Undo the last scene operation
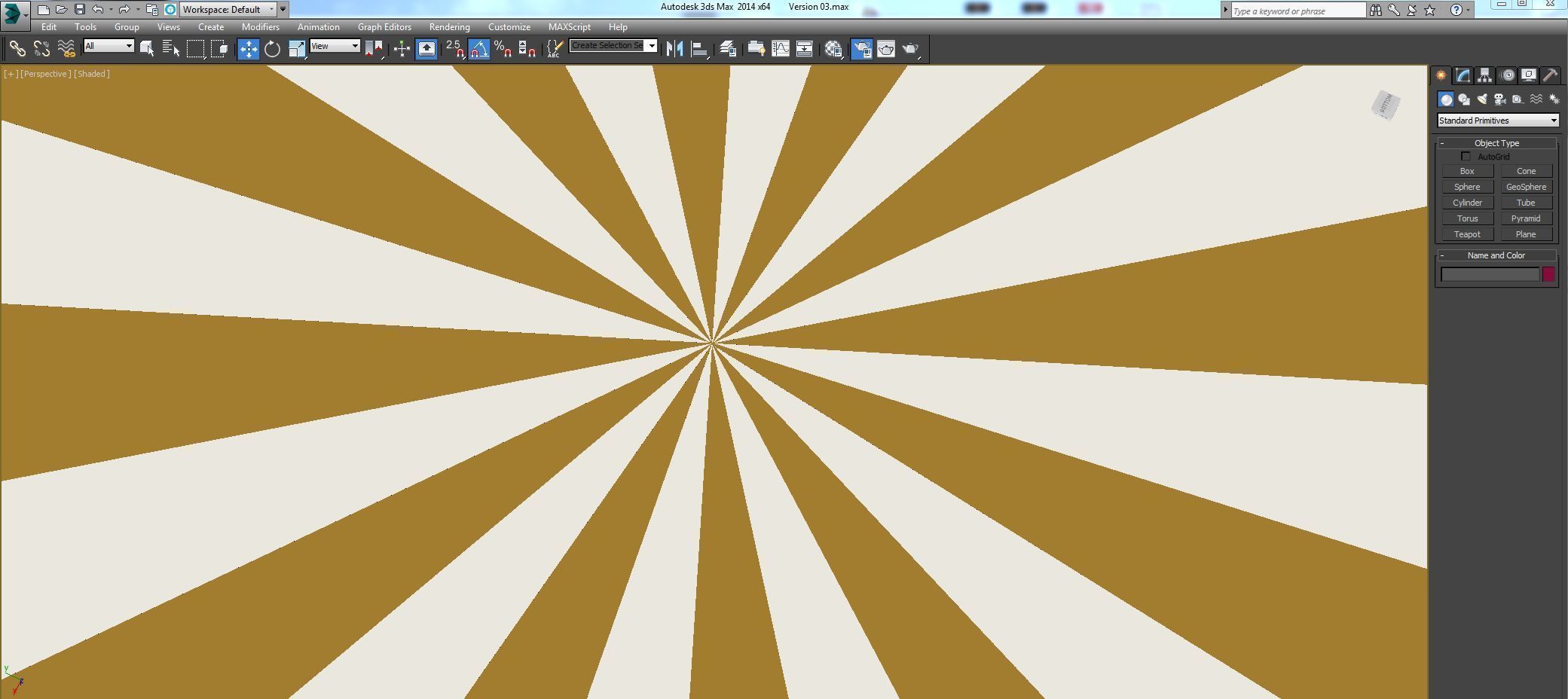Screen dimensions: 1568x699 [98, 10]
